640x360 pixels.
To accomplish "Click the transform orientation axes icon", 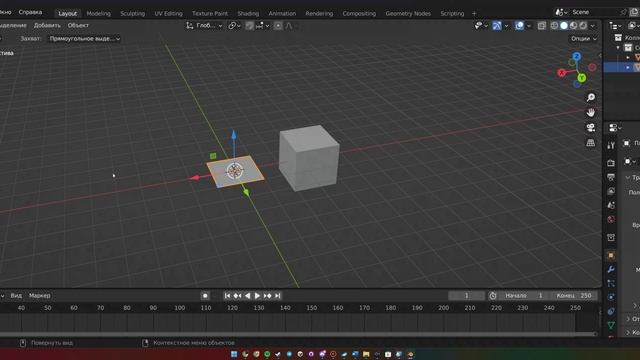I will (189, 26).
